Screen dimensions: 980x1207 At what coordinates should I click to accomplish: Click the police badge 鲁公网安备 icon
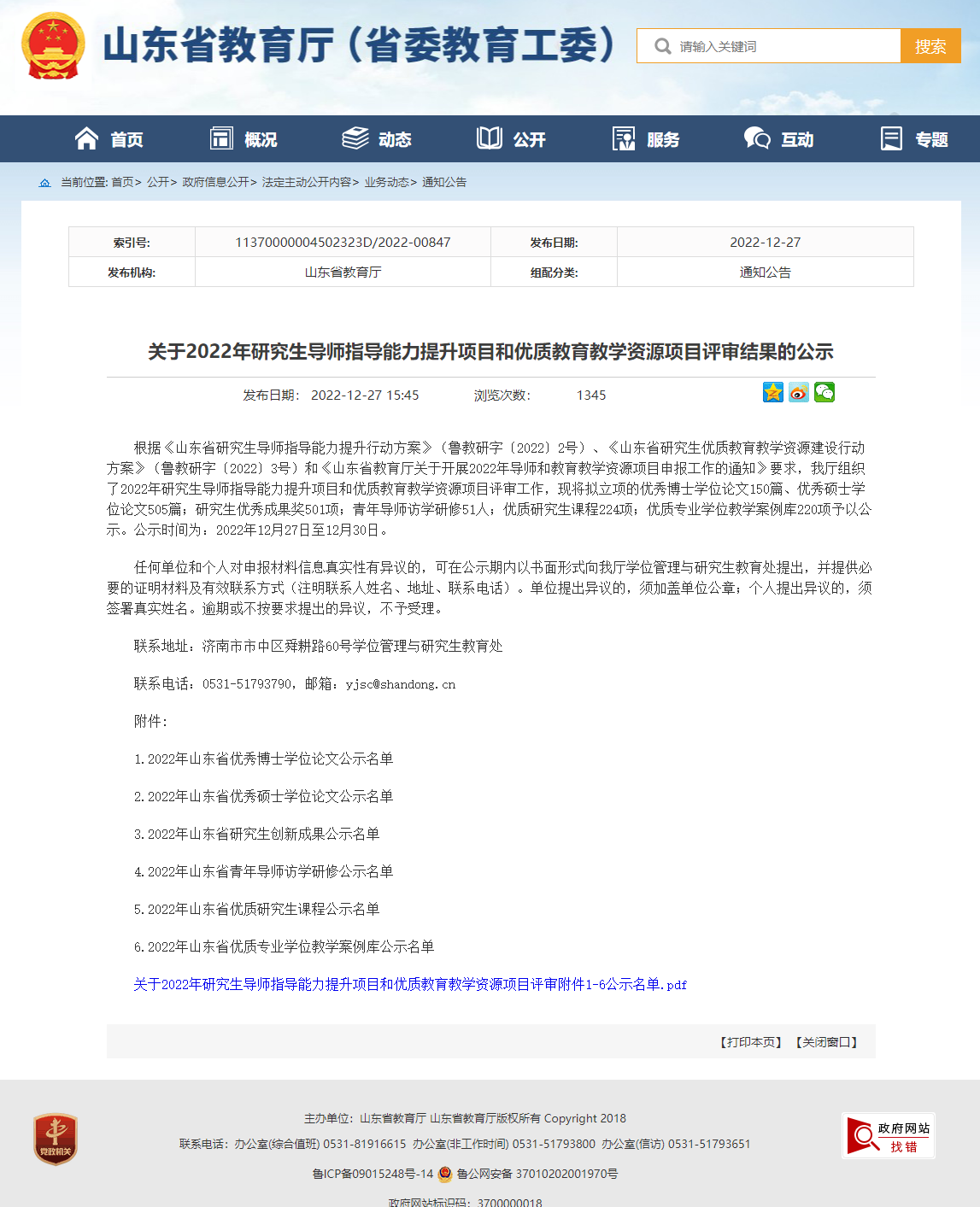pos(445,1174)
